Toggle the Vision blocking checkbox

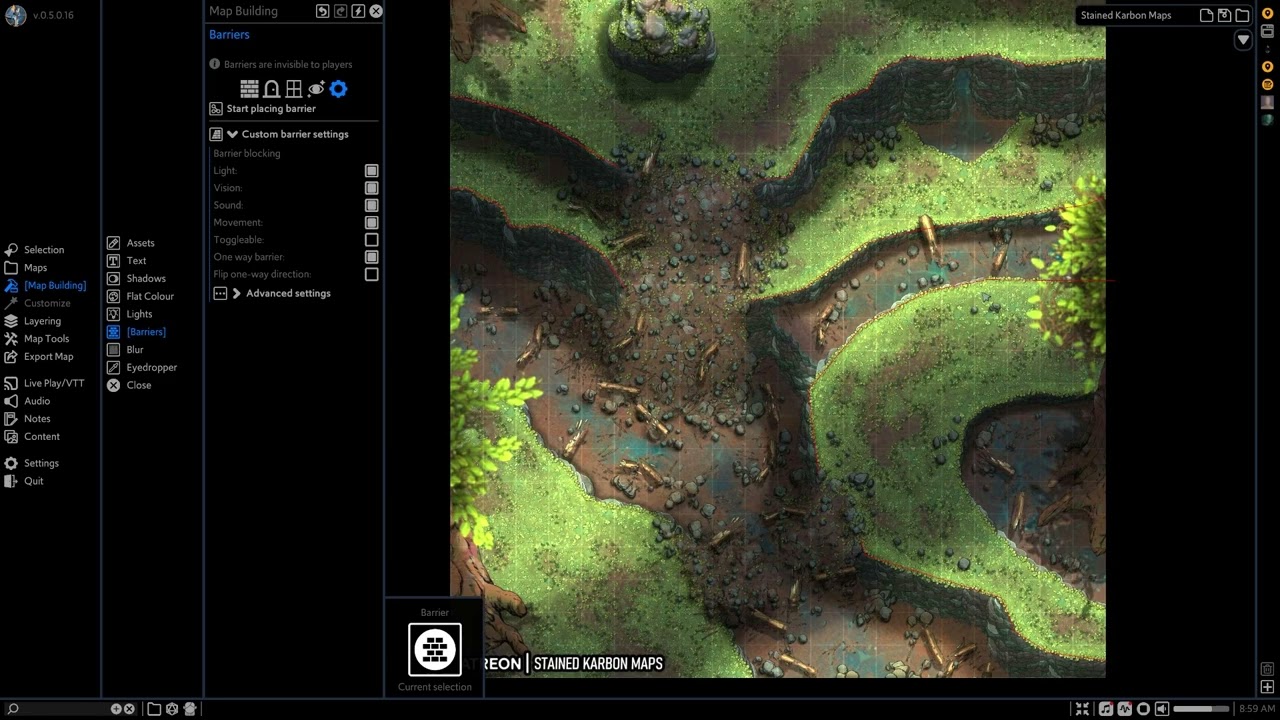pos(372,188)
